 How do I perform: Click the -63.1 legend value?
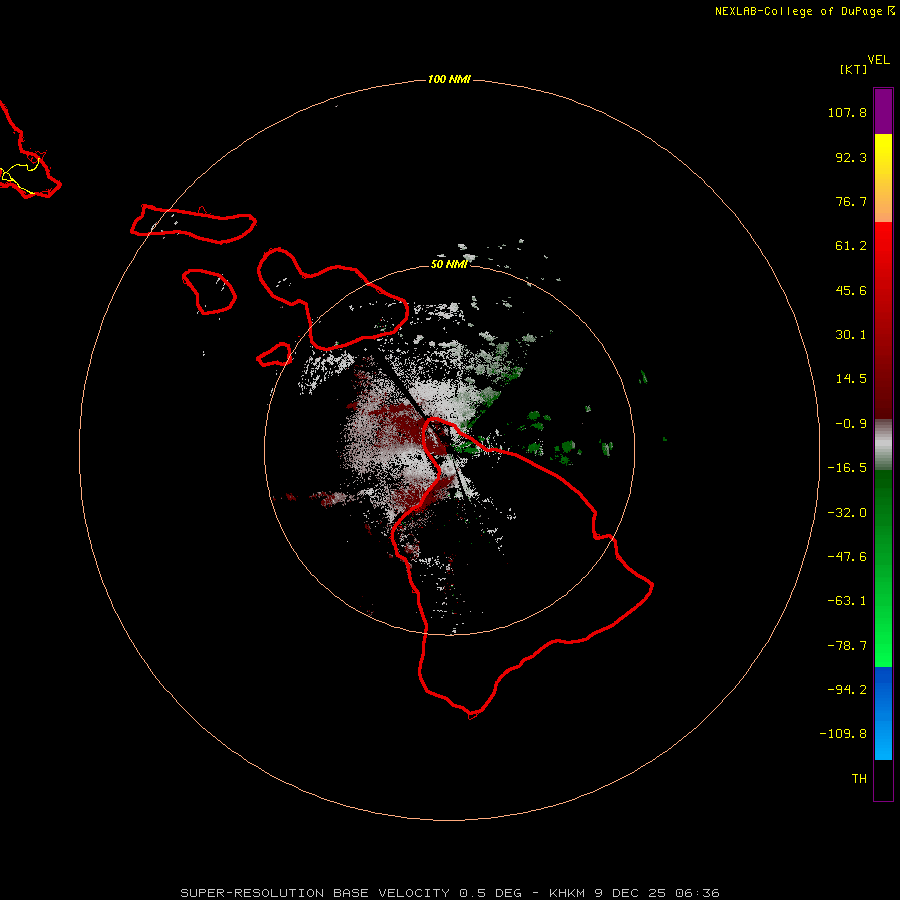[x=847, y=601]
